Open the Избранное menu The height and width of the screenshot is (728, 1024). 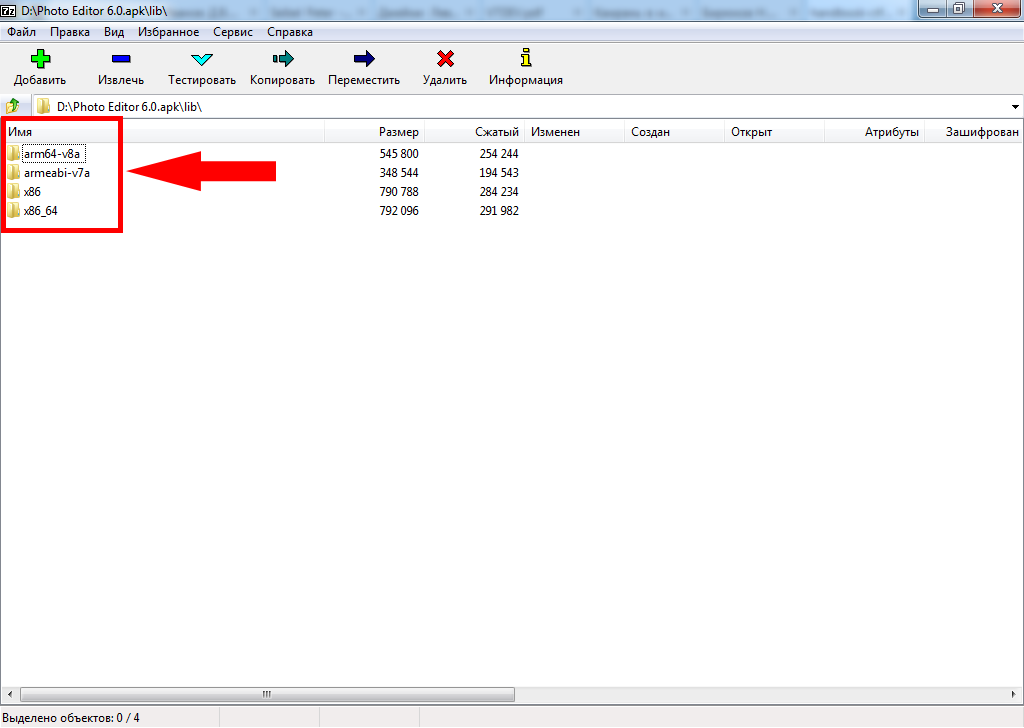[168, 32]
